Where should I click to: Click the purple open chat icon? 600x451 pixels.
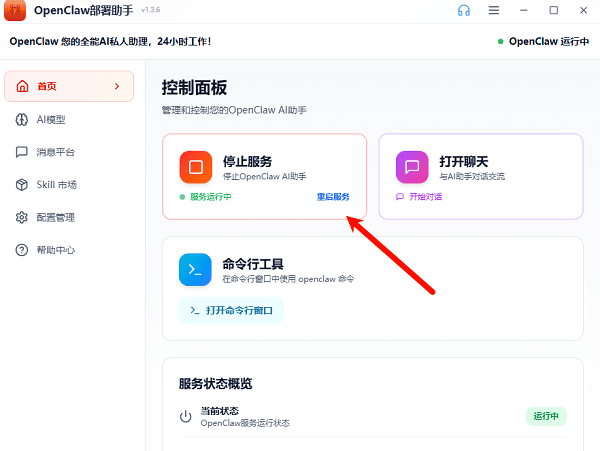pos(412,166)
